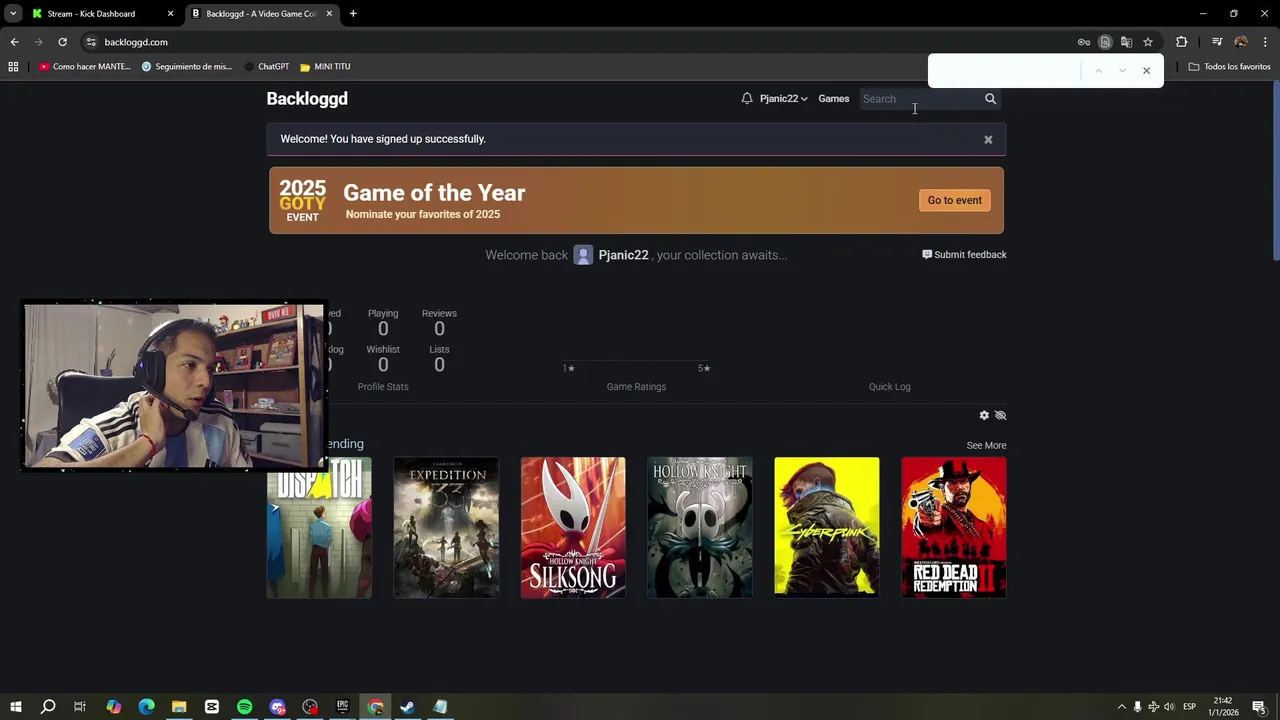Open the ChatGPT bookmark
1280x720 pixels.
(266, 67)
